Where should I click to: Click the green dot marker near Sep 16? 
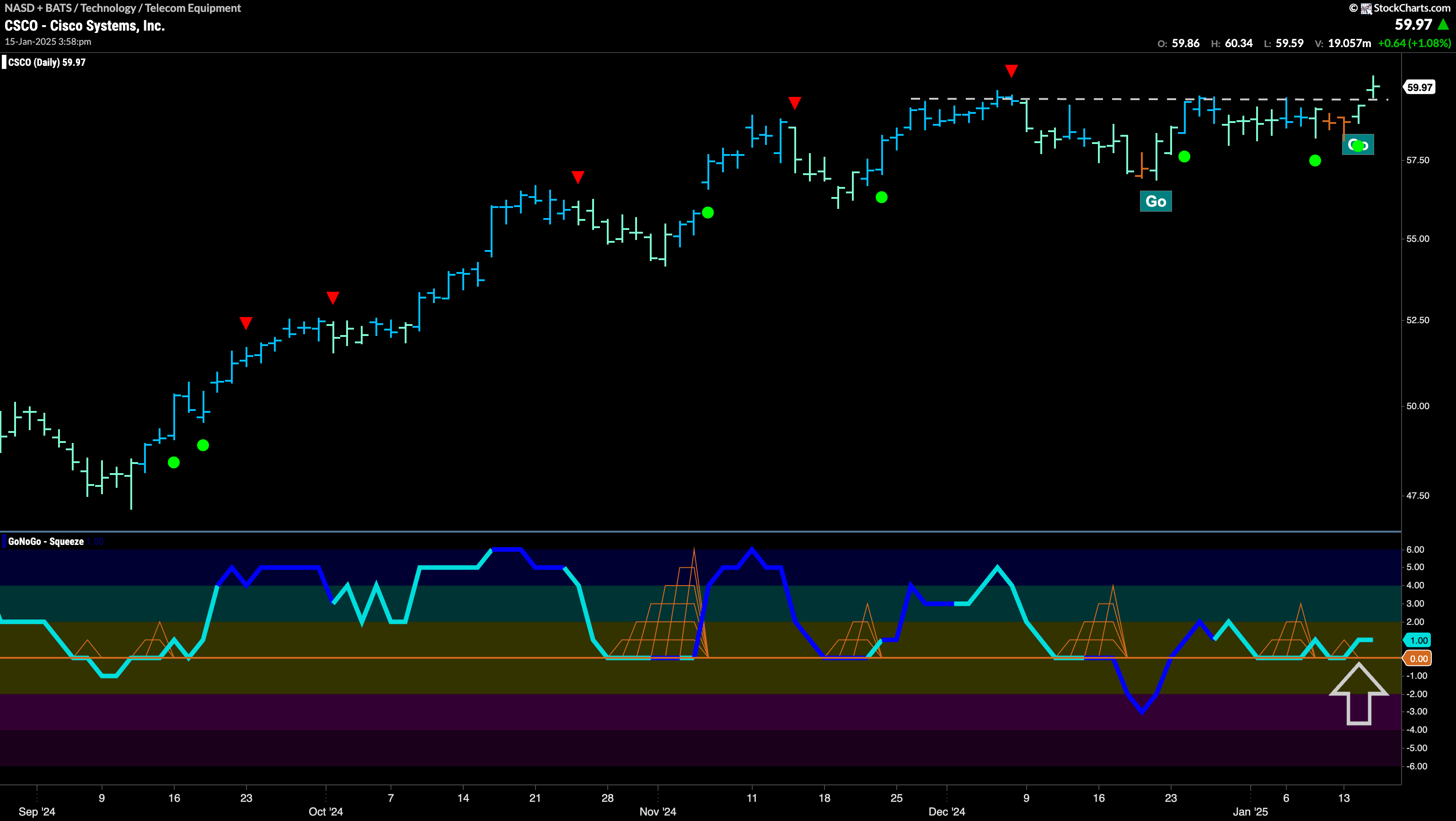pos(174,463)
